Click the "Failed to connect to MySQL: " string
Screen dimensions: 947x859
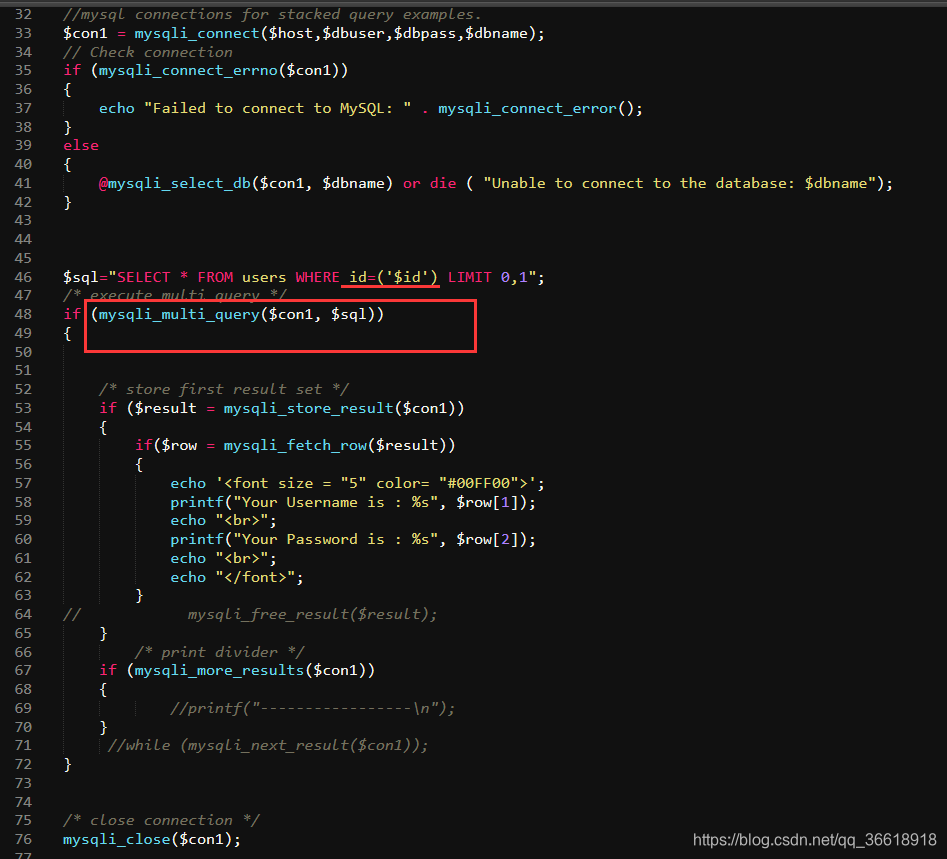pos(278,109)
